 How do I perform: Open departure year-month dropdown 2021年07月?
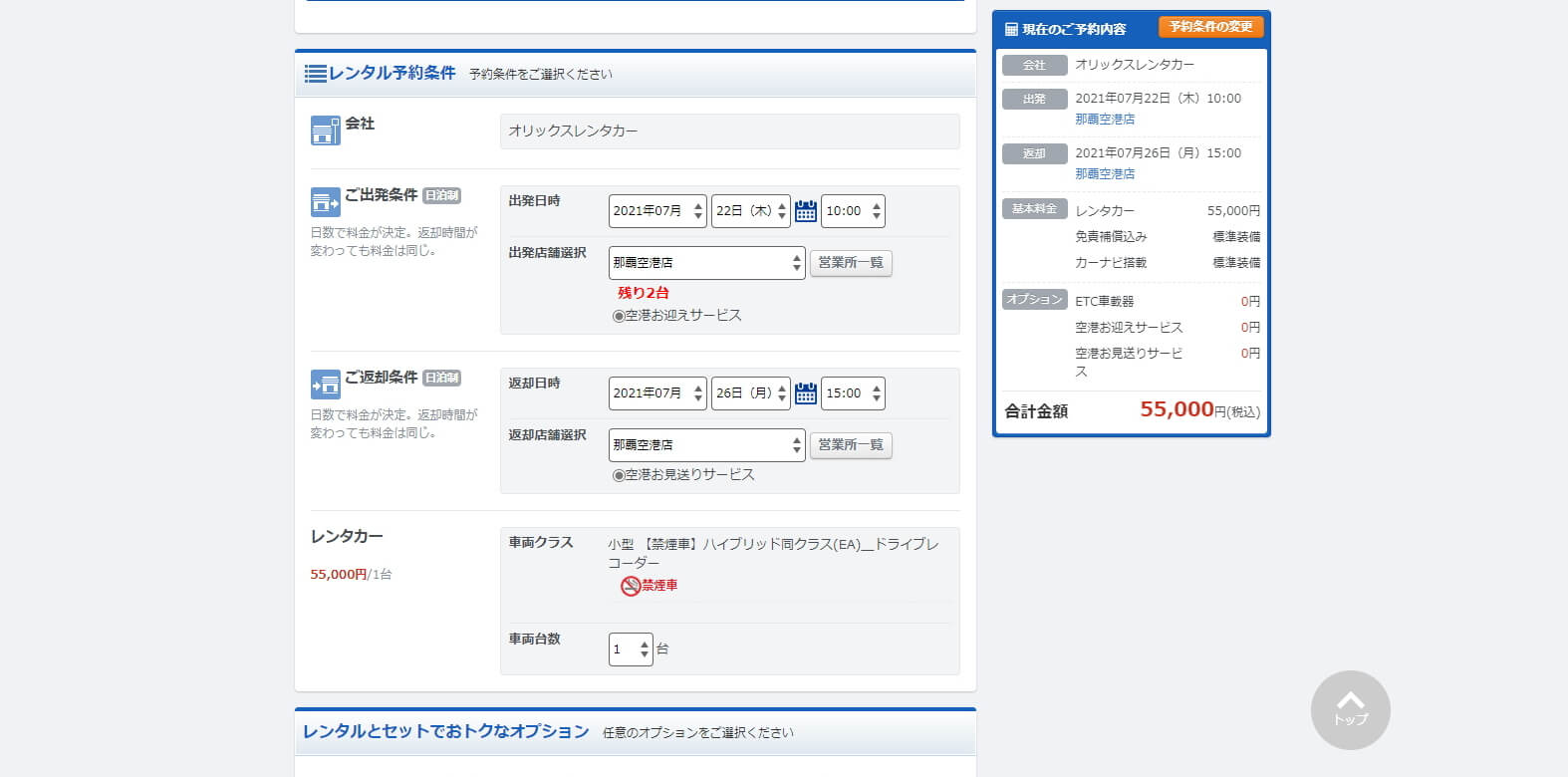point(657,211)
